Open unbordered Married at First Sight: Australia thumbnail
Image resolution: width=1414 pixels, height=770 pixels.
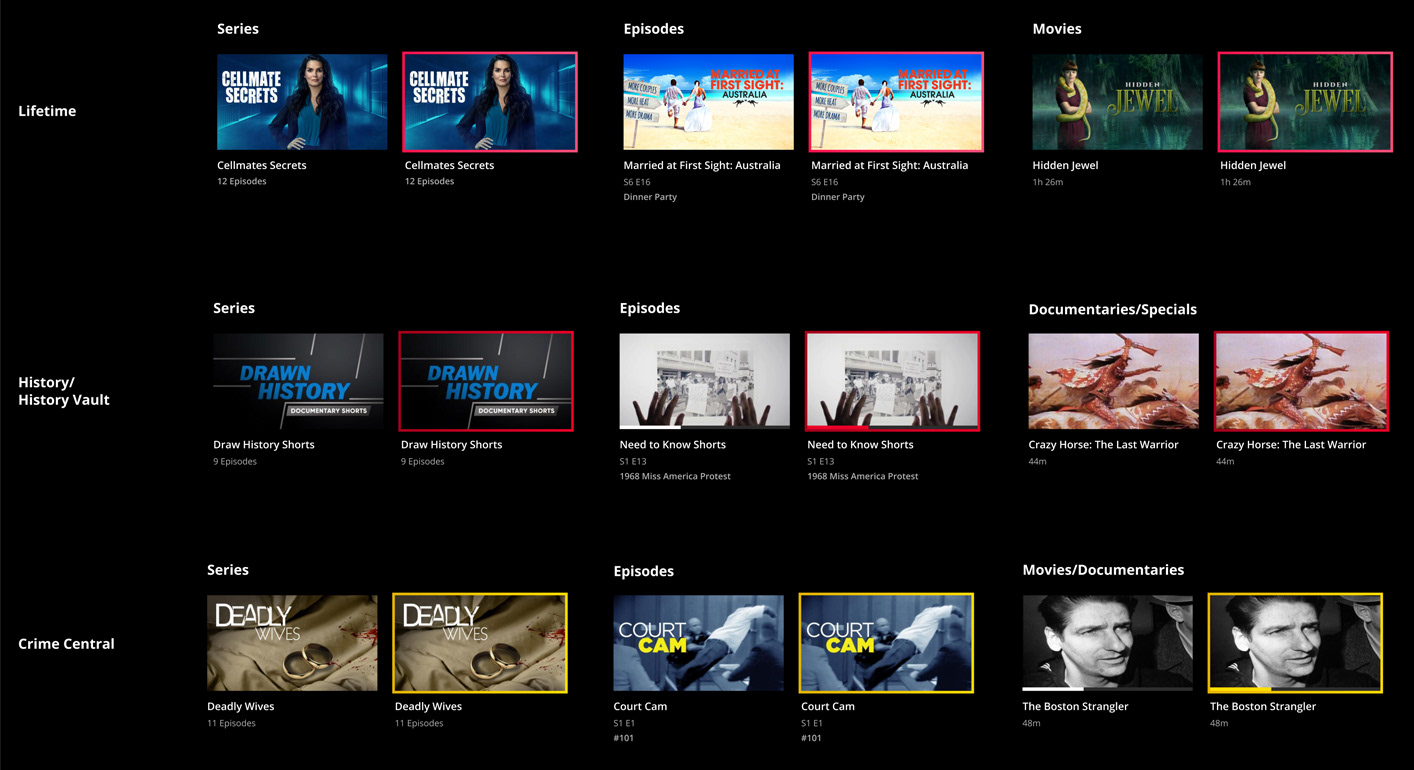coord(708,102)
